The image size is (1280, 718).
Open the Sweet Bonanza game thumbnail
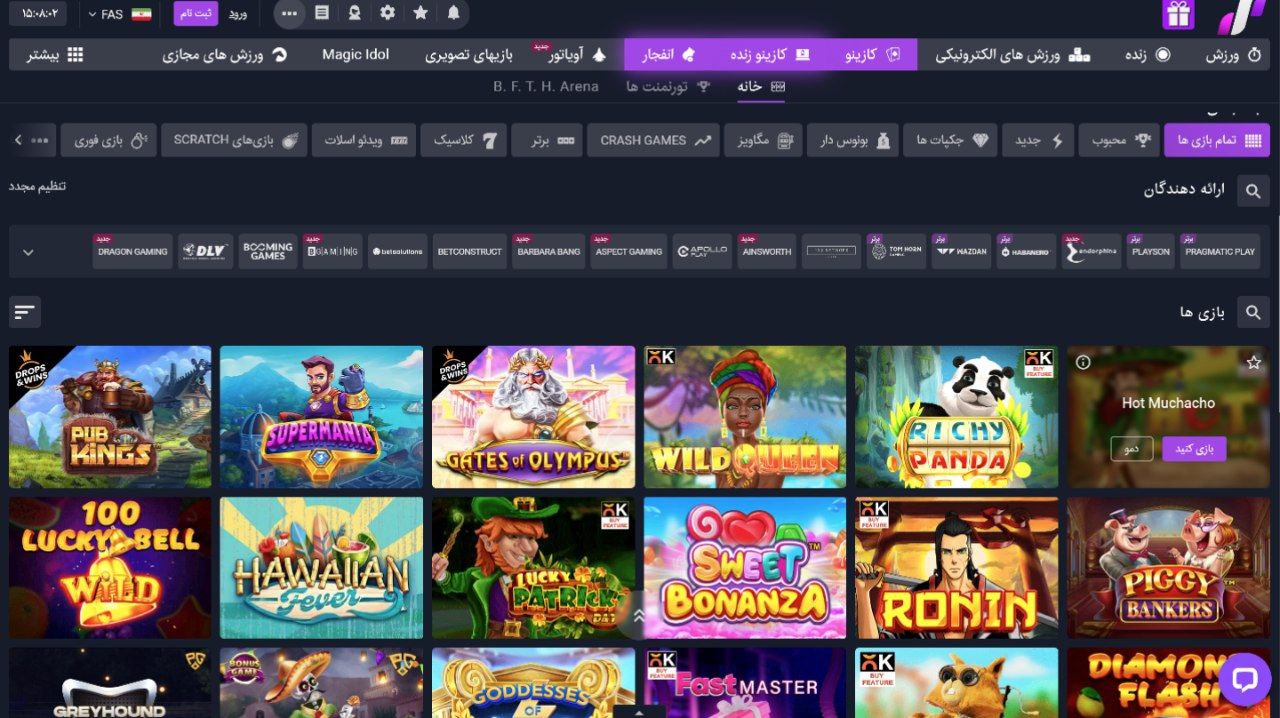(744, 568)
